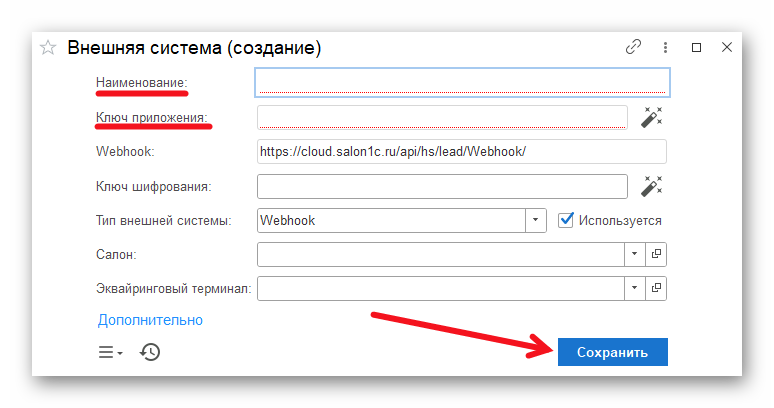Add form to favorites with star icon

coord(48,48)
